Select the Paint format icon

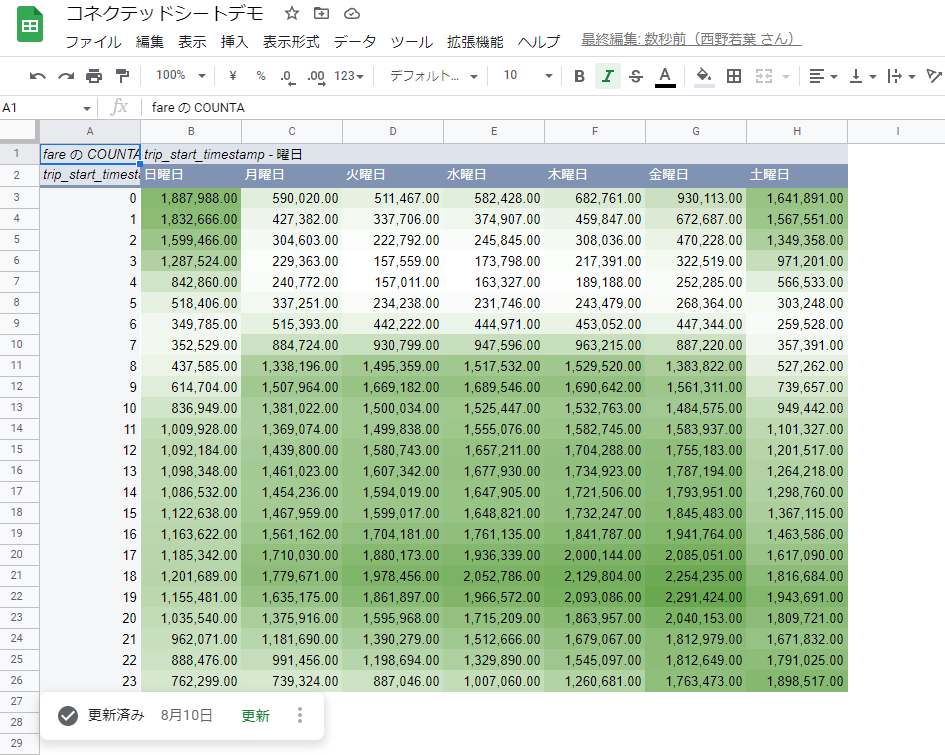122,76
